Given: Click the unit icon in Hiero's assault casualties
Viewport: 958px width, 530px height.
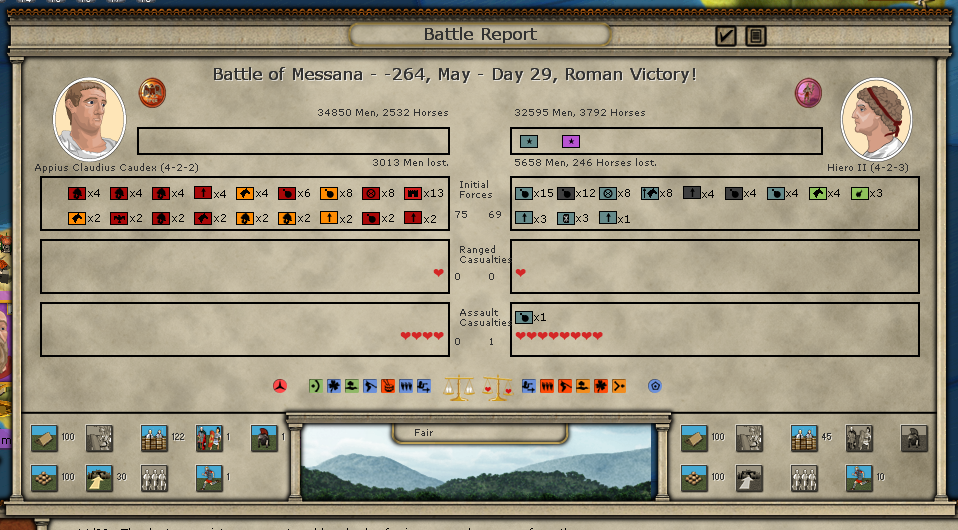Looking at the screenshot, I should (523, 317).
